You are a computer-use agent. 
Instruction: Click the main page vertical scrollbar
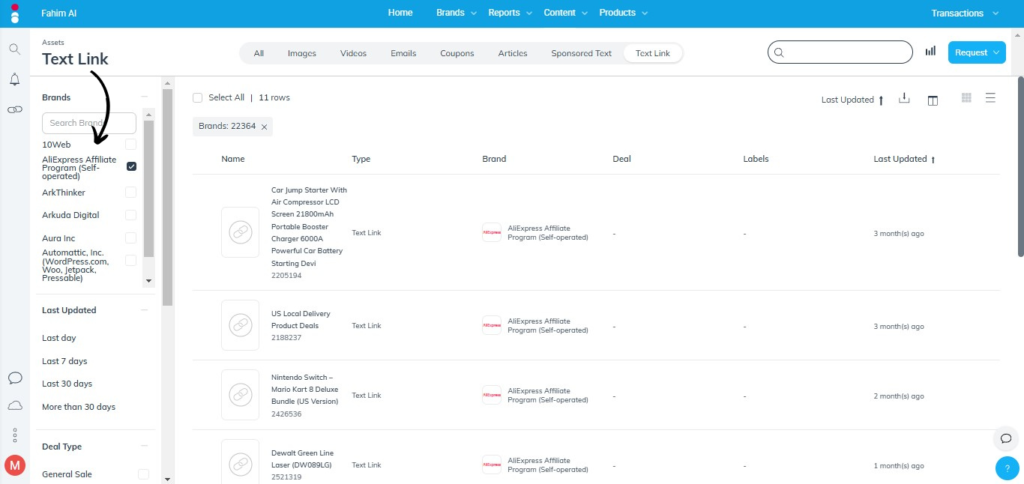pos(1021,167)
